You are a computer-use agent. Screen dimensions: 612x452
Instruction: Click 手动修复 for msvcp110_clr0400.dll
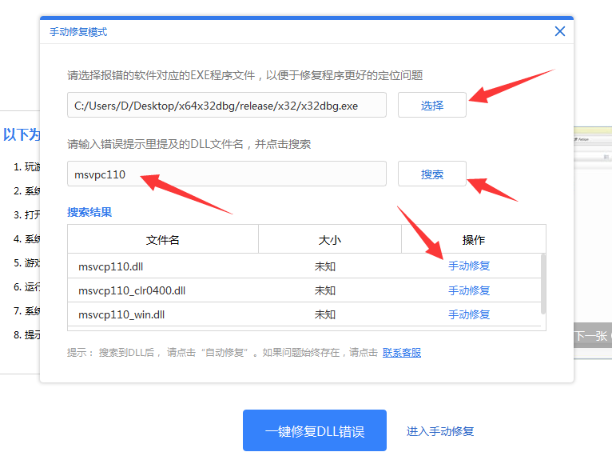(x=468, y=290)
